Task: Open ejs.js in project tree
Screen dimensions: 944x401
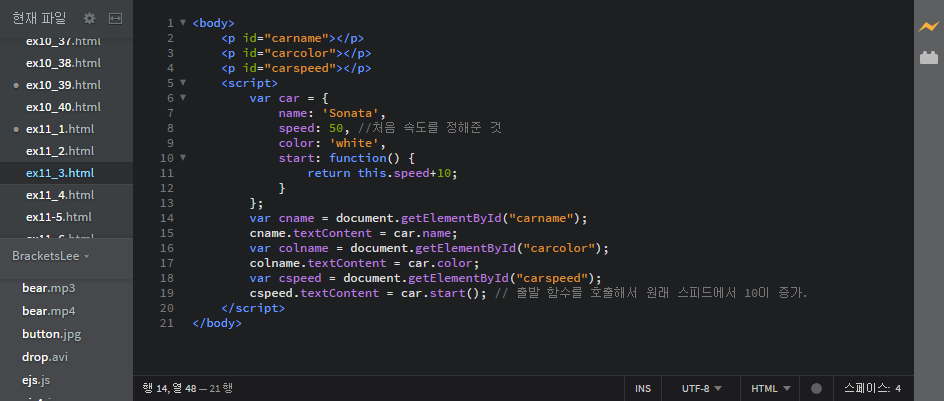Action: (36, 380)
